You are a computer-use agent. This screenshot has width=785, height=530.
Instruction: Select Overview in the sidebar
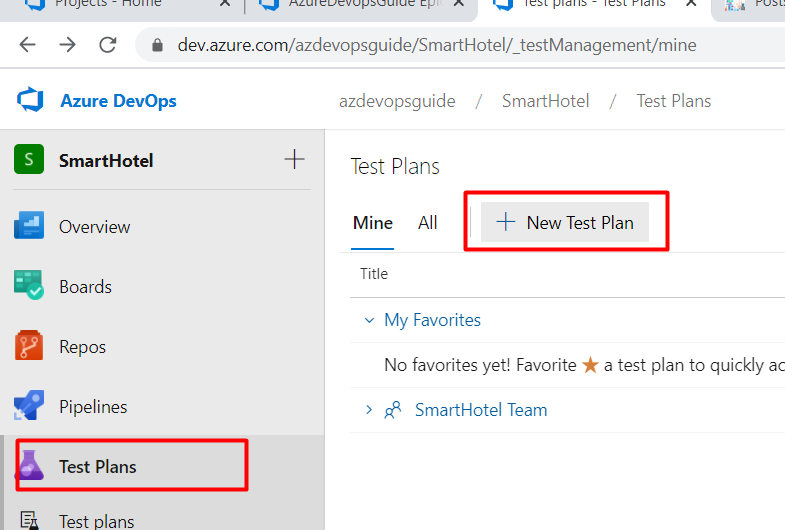(x=95, y=227)
